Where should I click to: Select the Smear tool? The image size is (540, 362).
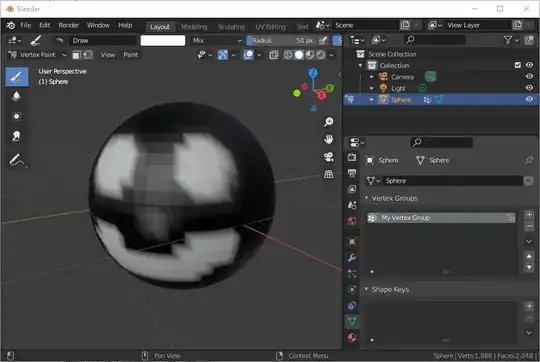pos(16,136)
